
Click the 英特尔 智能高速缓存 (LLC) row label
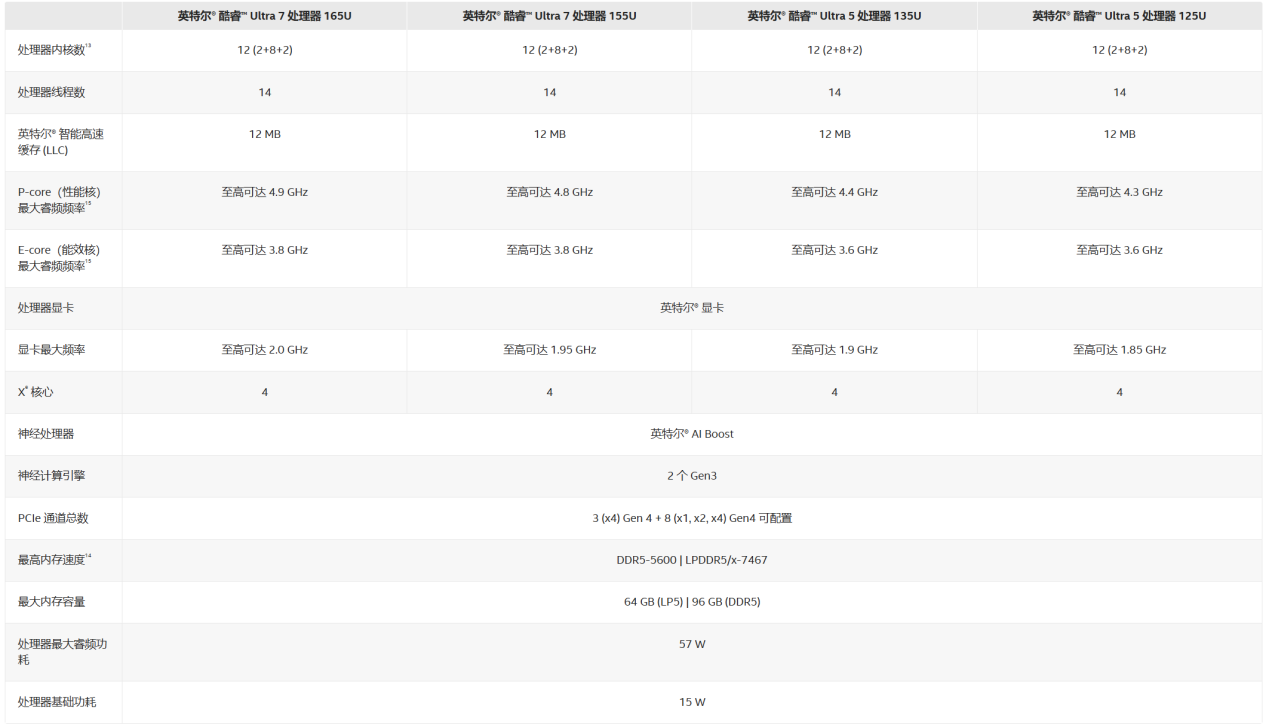click(58, 141)
